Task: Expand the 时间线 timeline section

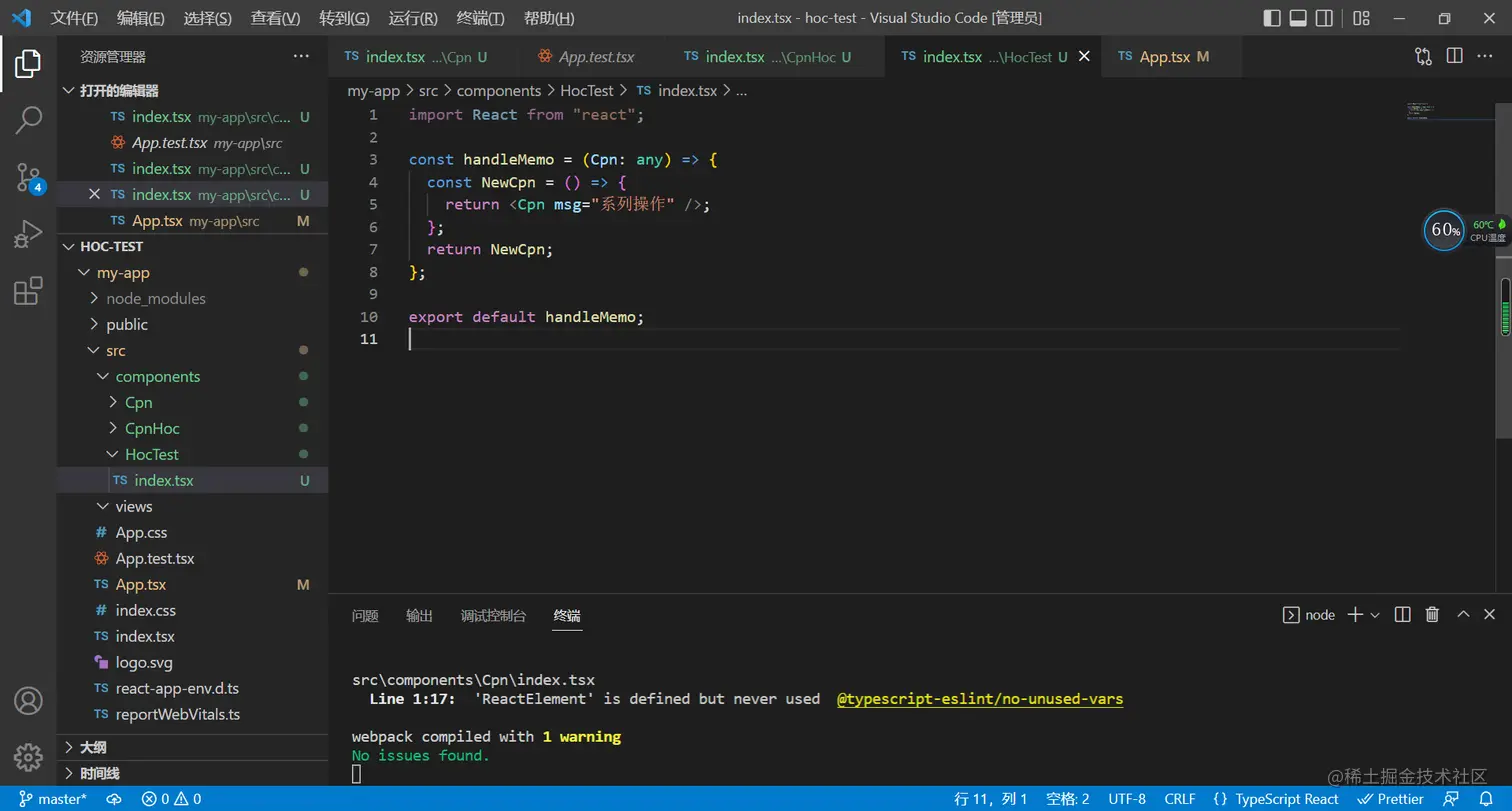Action: tap(192, 773)
